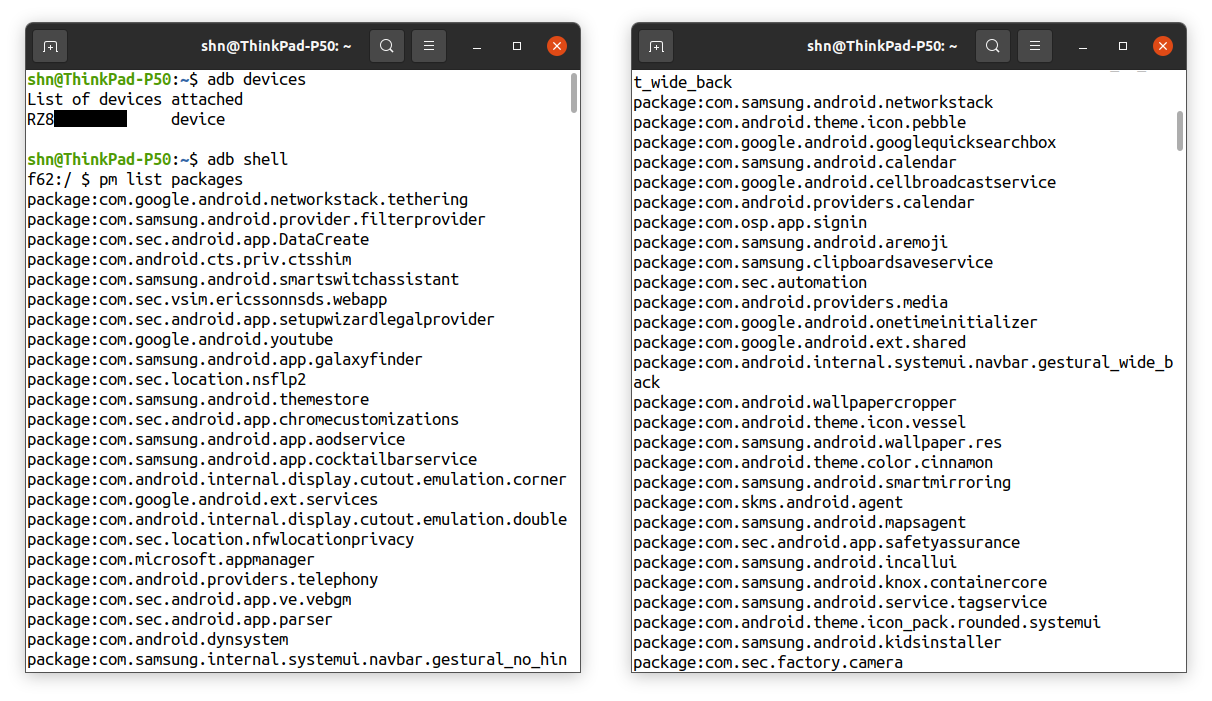Click the com.sec.android.app.DataCreate line

coord(198,239)
